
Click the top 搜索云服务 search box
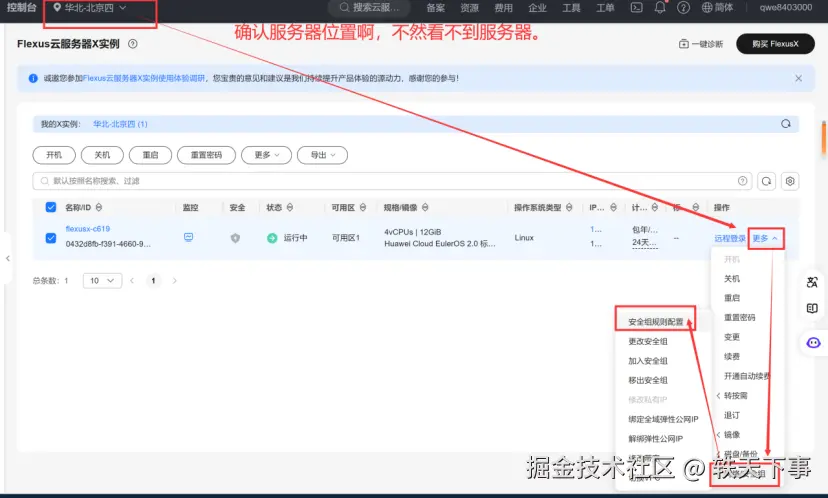(370, 7)
